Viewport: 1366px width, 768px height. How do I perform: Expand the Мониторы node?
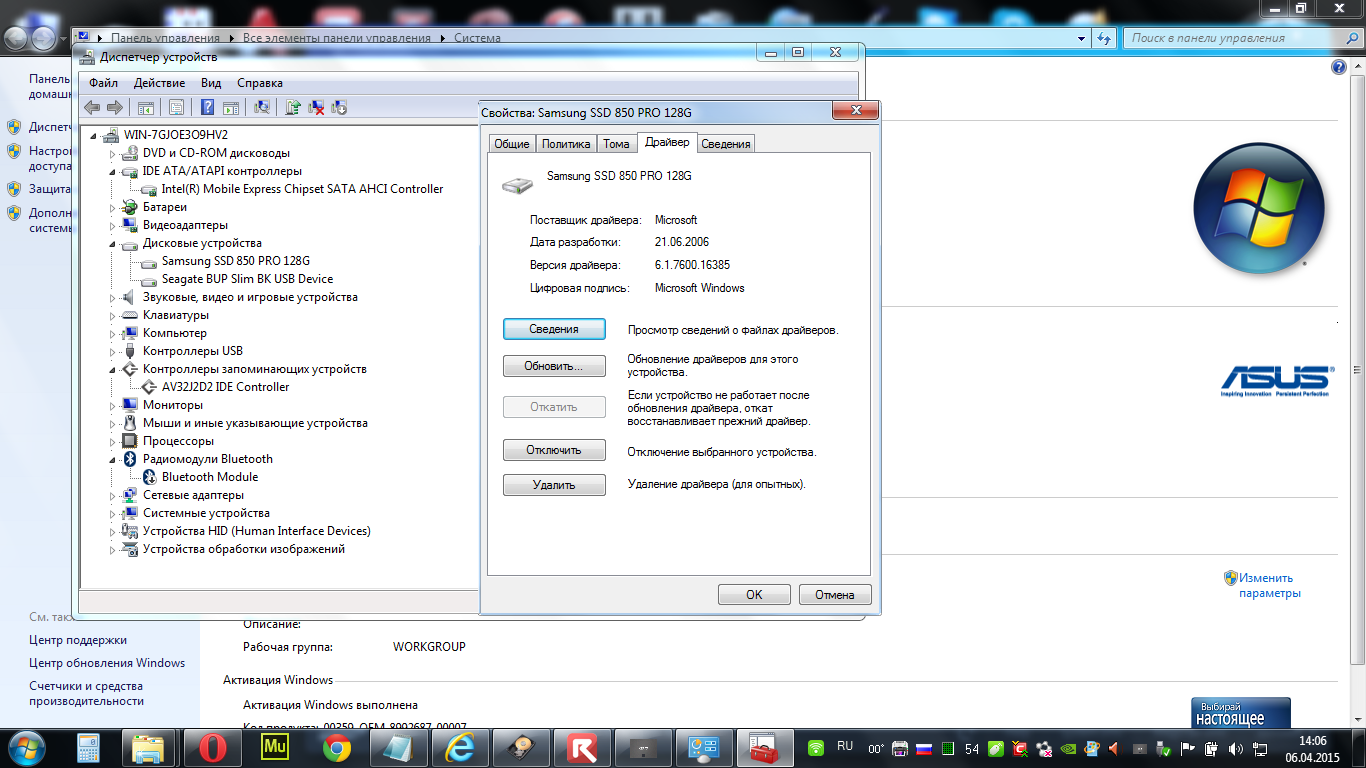pyautogui.click(x=113, y=405)
